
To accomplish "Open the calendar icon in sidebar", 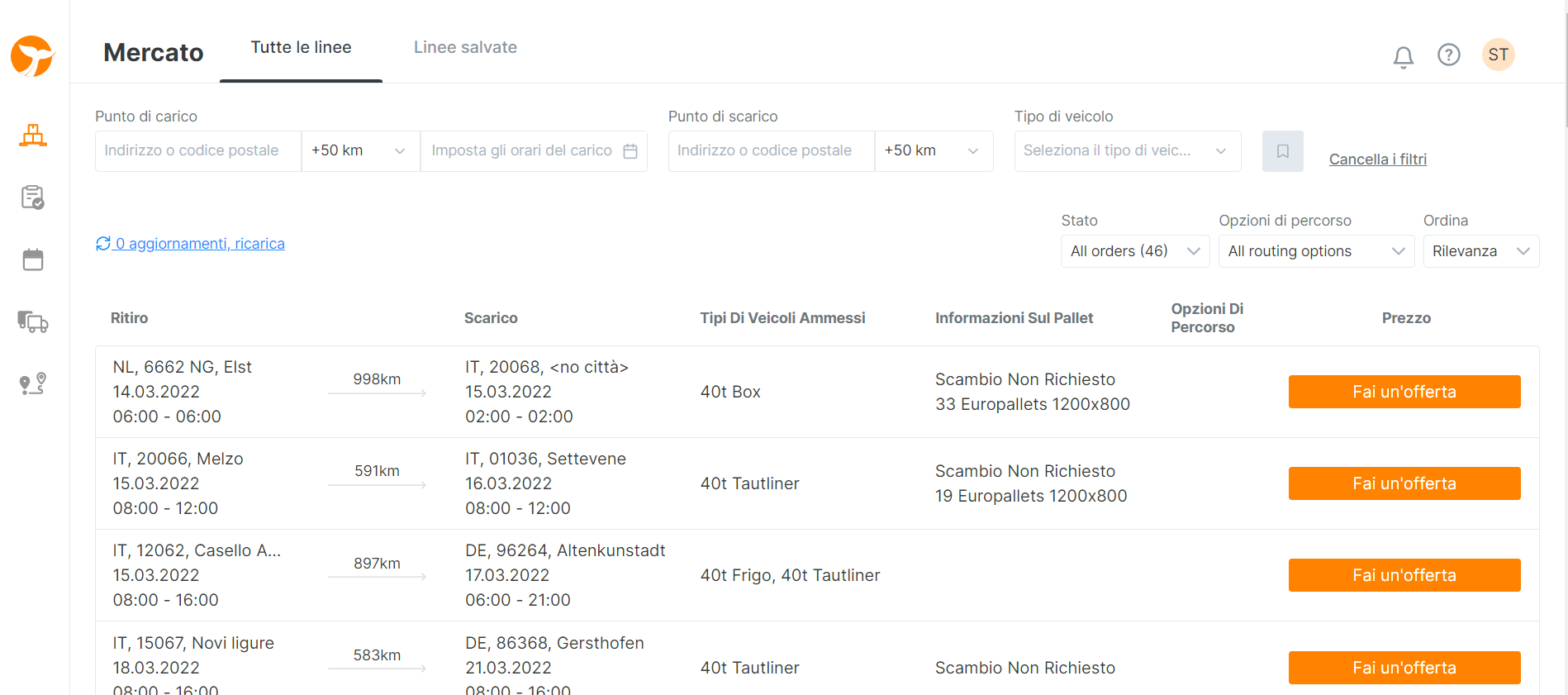I will coord(33,259).
